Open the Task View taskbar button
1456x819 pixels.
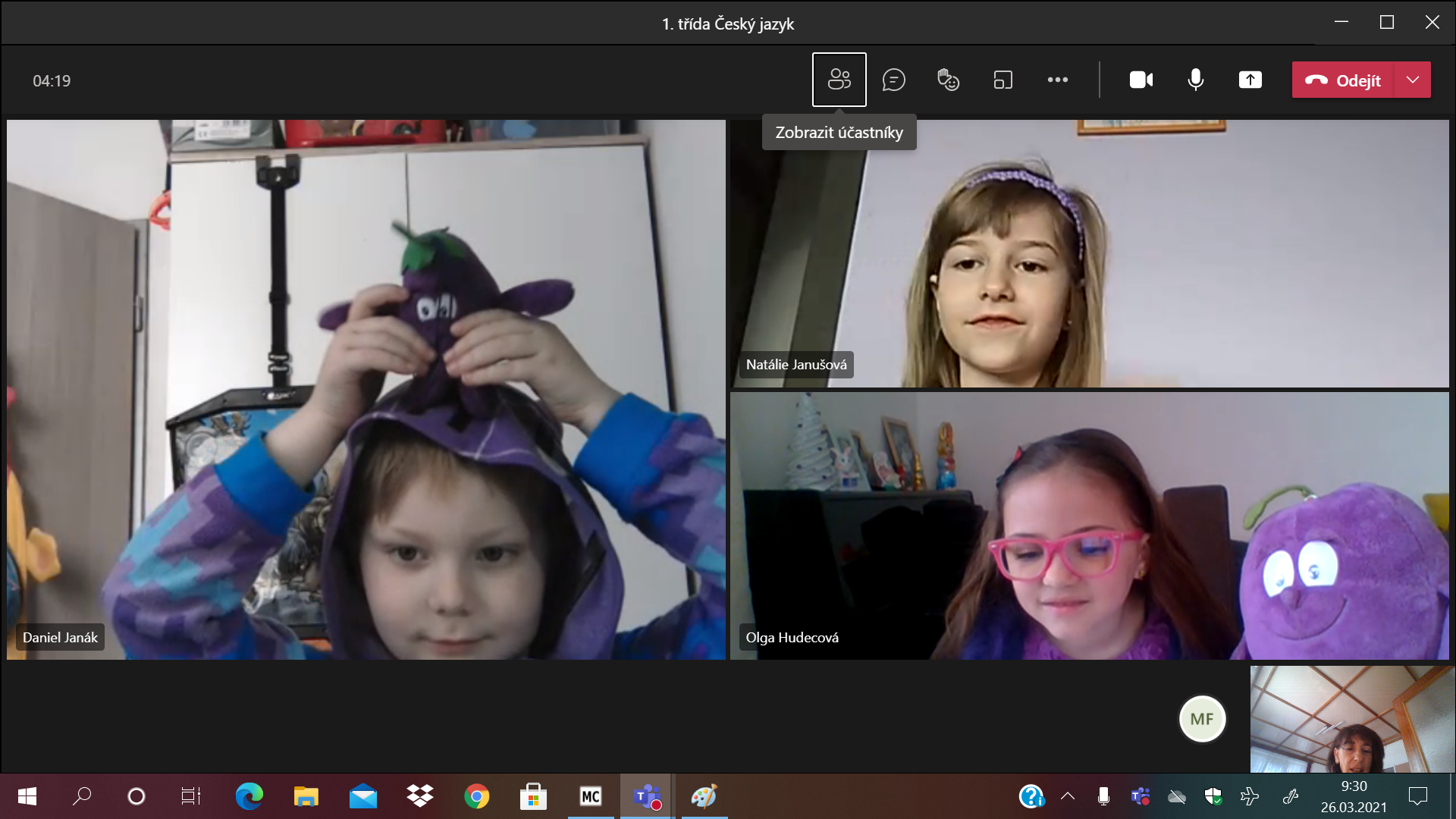pos(190,796)
